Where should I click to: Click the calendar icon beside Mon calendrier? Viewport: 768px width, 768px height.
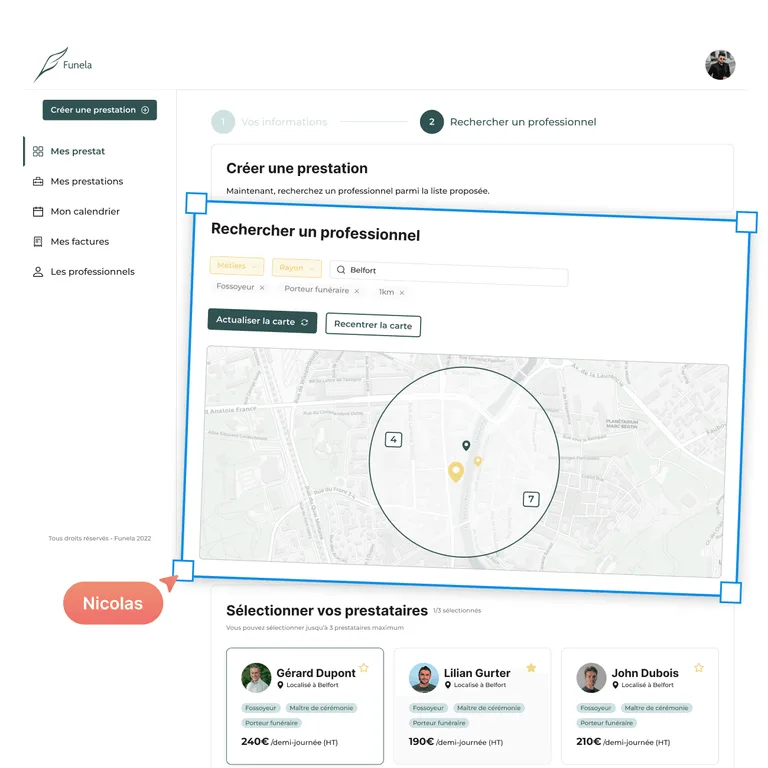click(38, 212)
